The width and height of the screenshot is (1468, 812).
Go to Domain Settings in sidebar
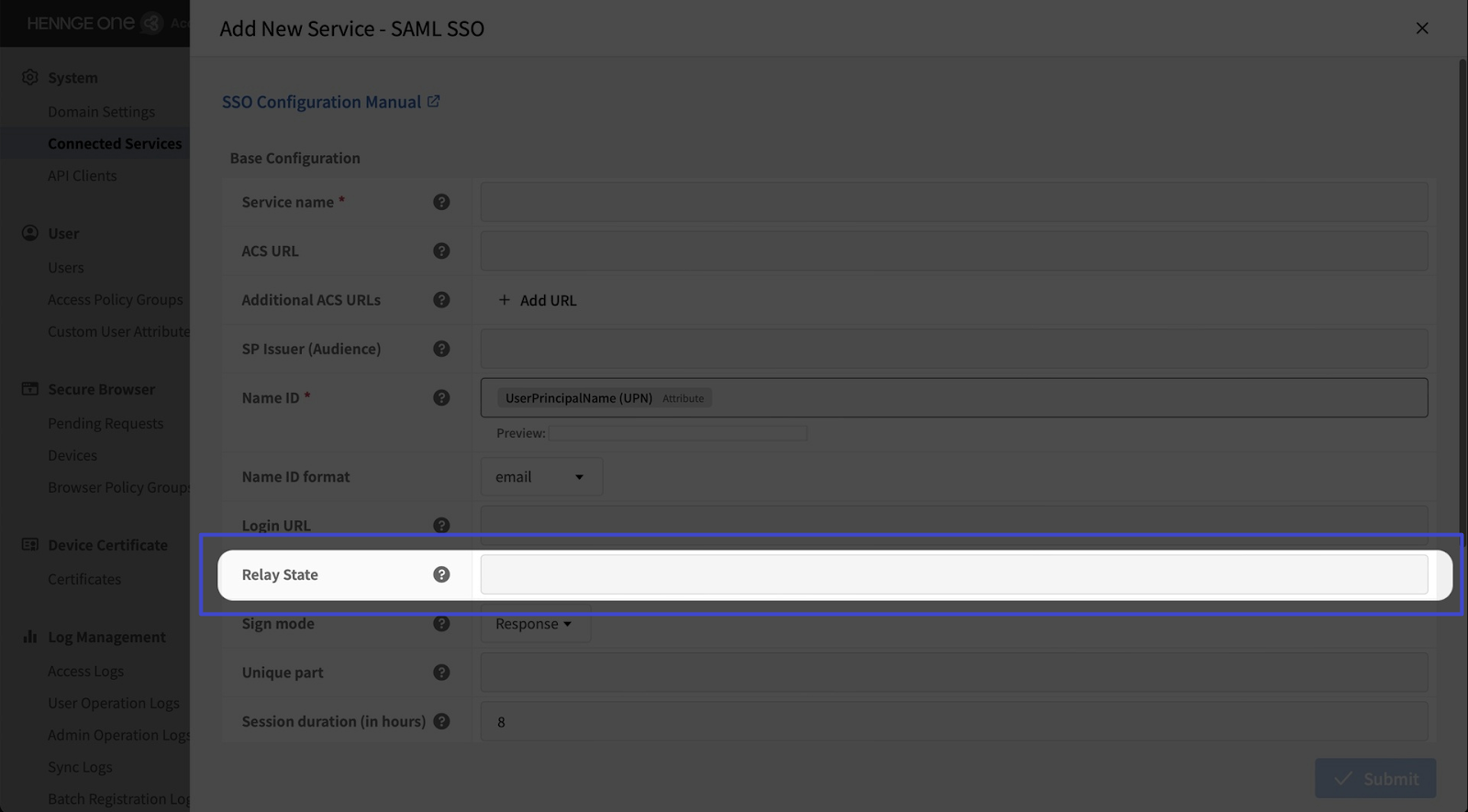pos(101,112)
